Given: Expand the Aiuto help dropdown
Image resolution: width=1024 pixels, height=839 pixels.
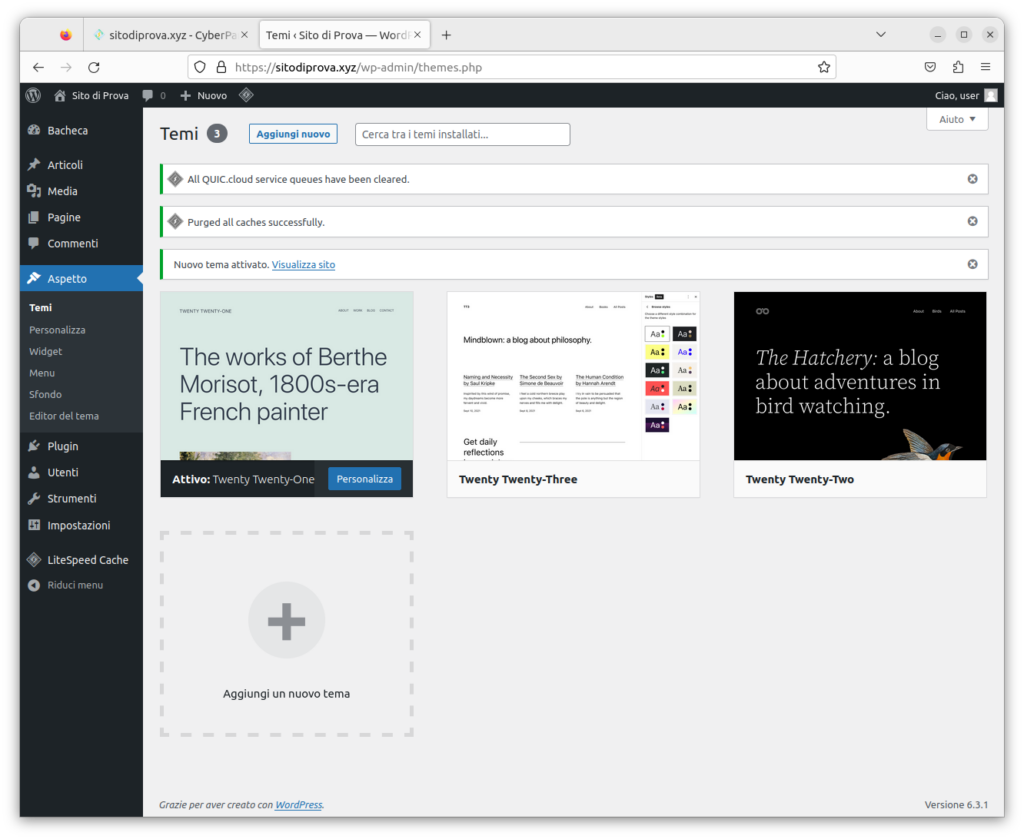Looking at the screenshot, I should tap(957, 119).
